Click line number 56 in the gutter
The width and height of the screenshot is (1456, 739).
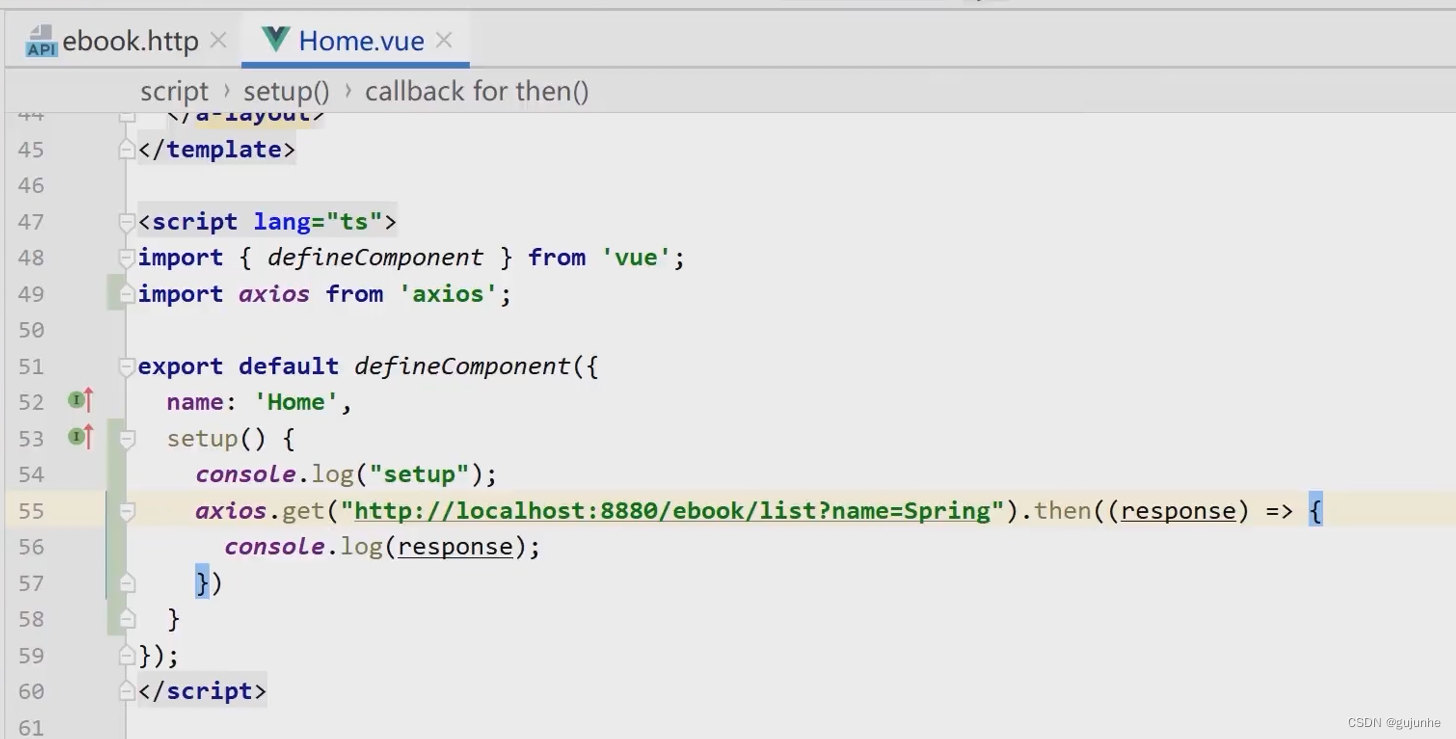(31, 546)
